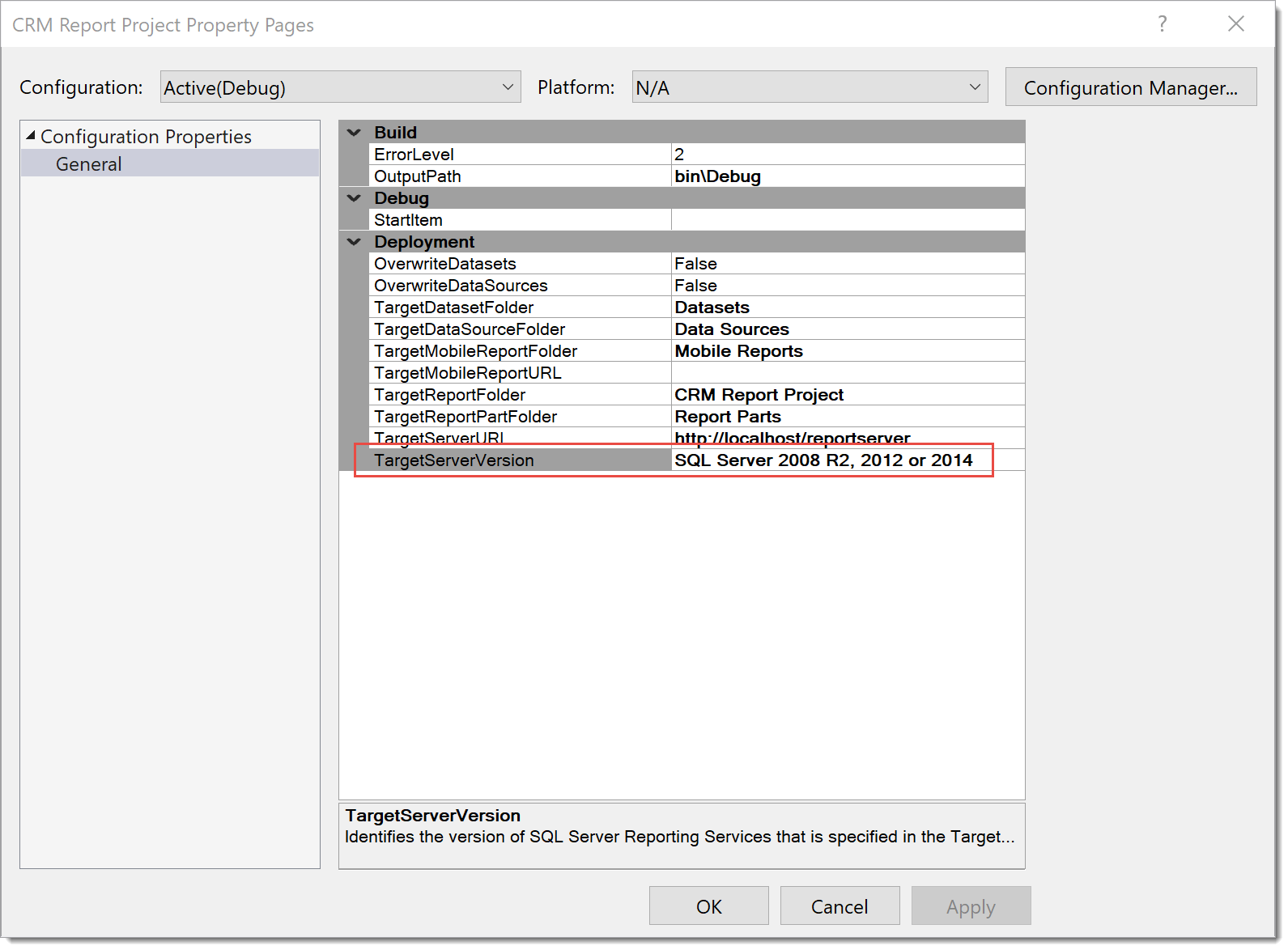Collapse the Build section chevron
This screenshot has width=1288, height=950.
click(354, 132)
